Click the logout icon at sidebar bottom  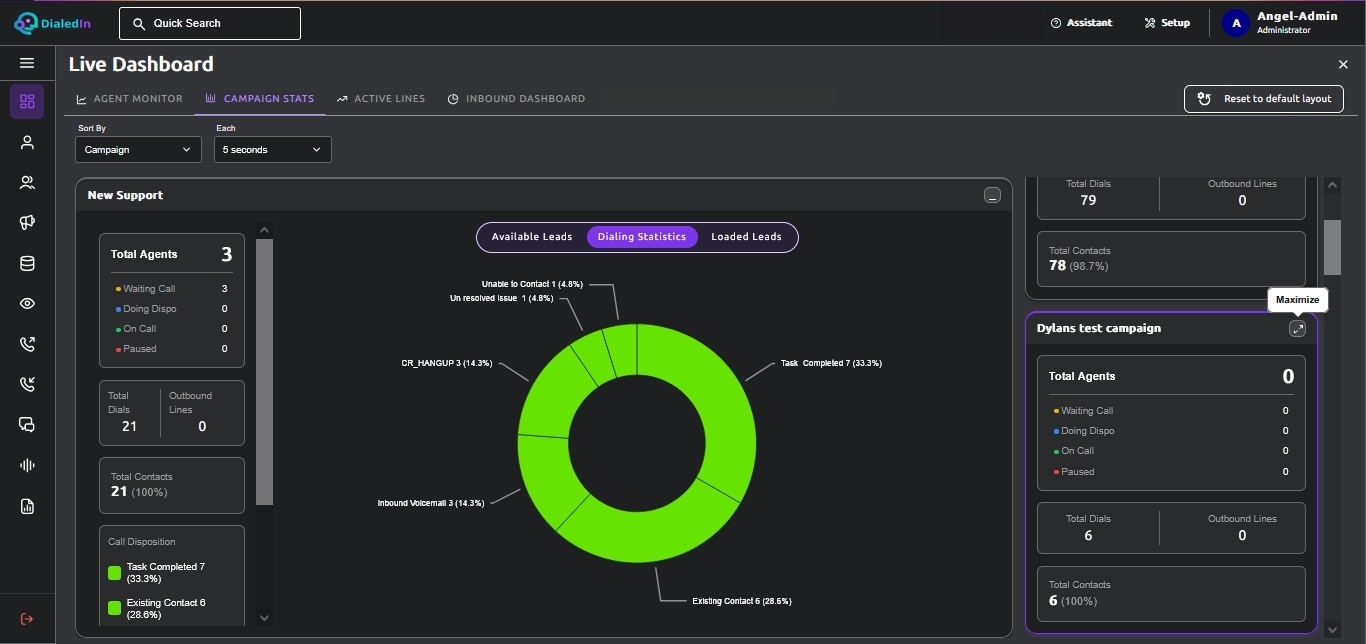click(27, 619)
